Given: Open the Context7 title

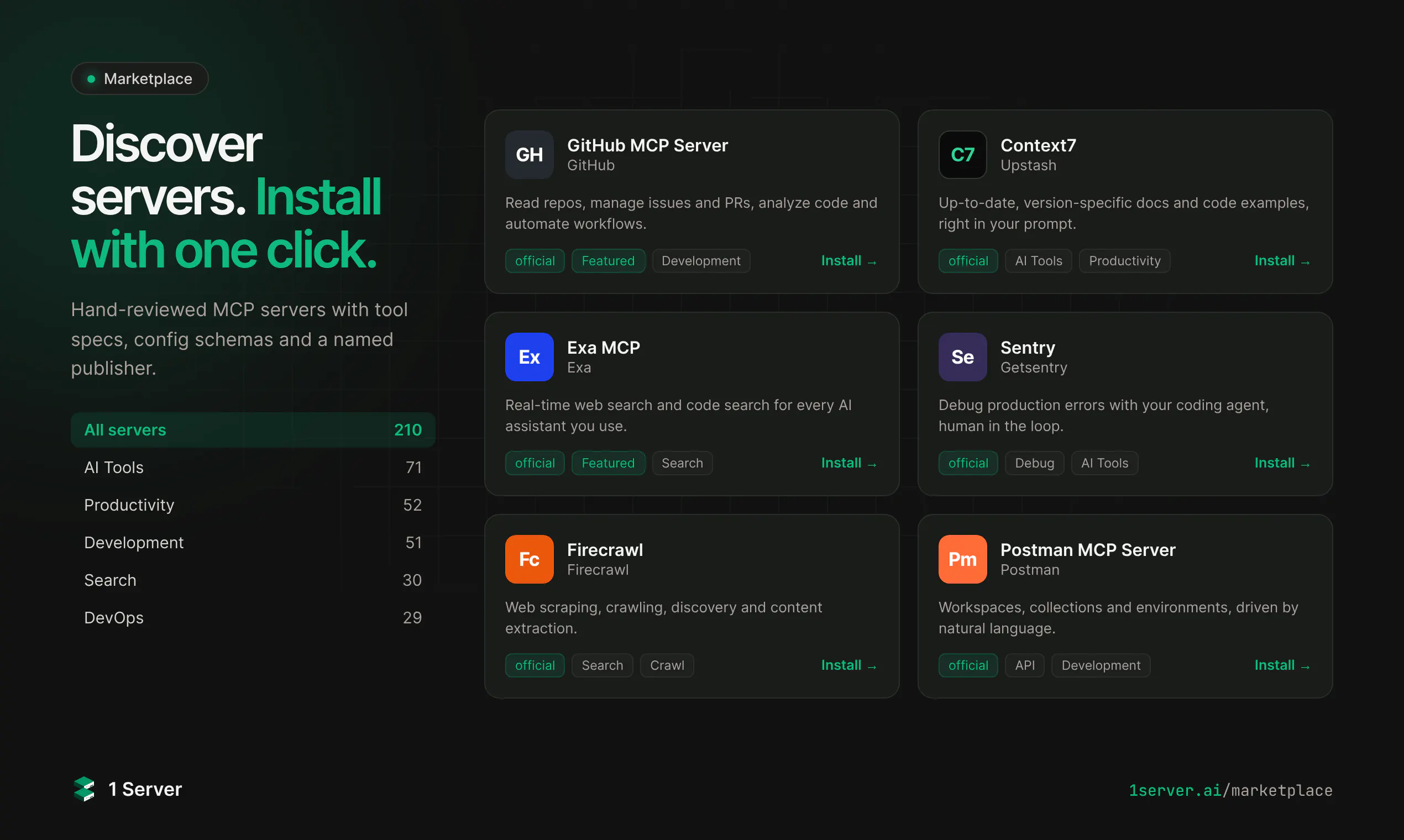Looking at the screenshot, I should tap(1038, 145).
